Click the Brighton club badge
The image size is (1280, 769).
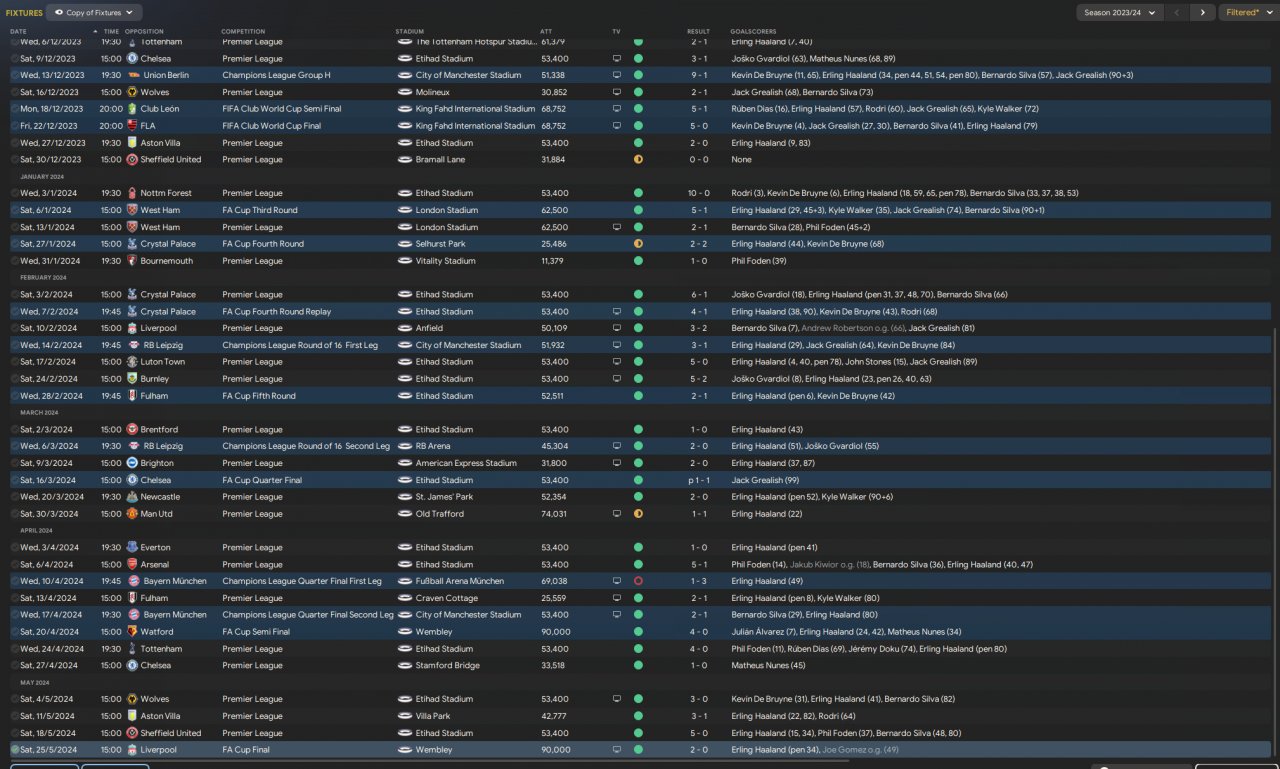pyautogui.click(x=132, y=463)
